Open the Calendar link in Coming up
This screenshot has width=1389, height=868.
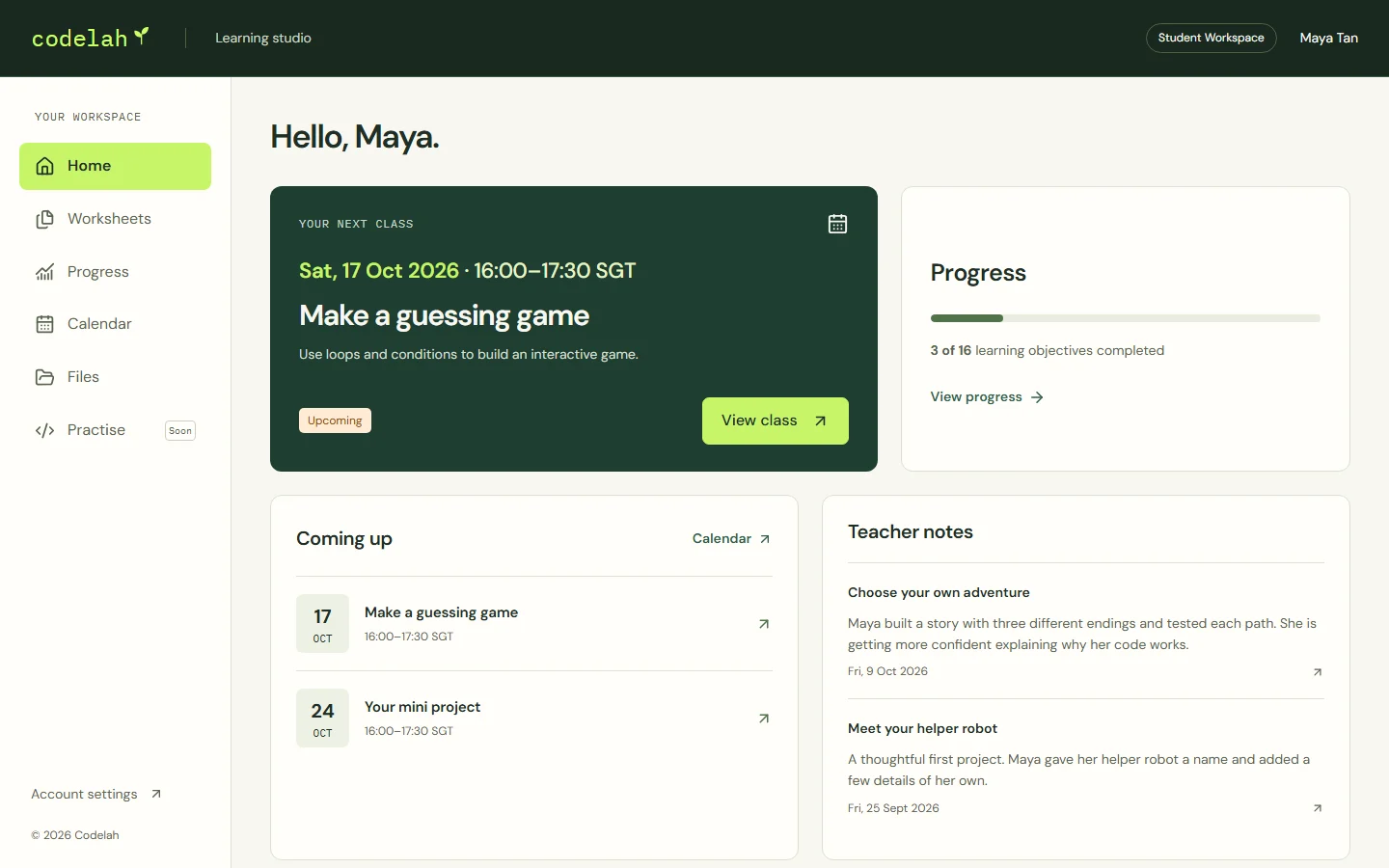731,538
